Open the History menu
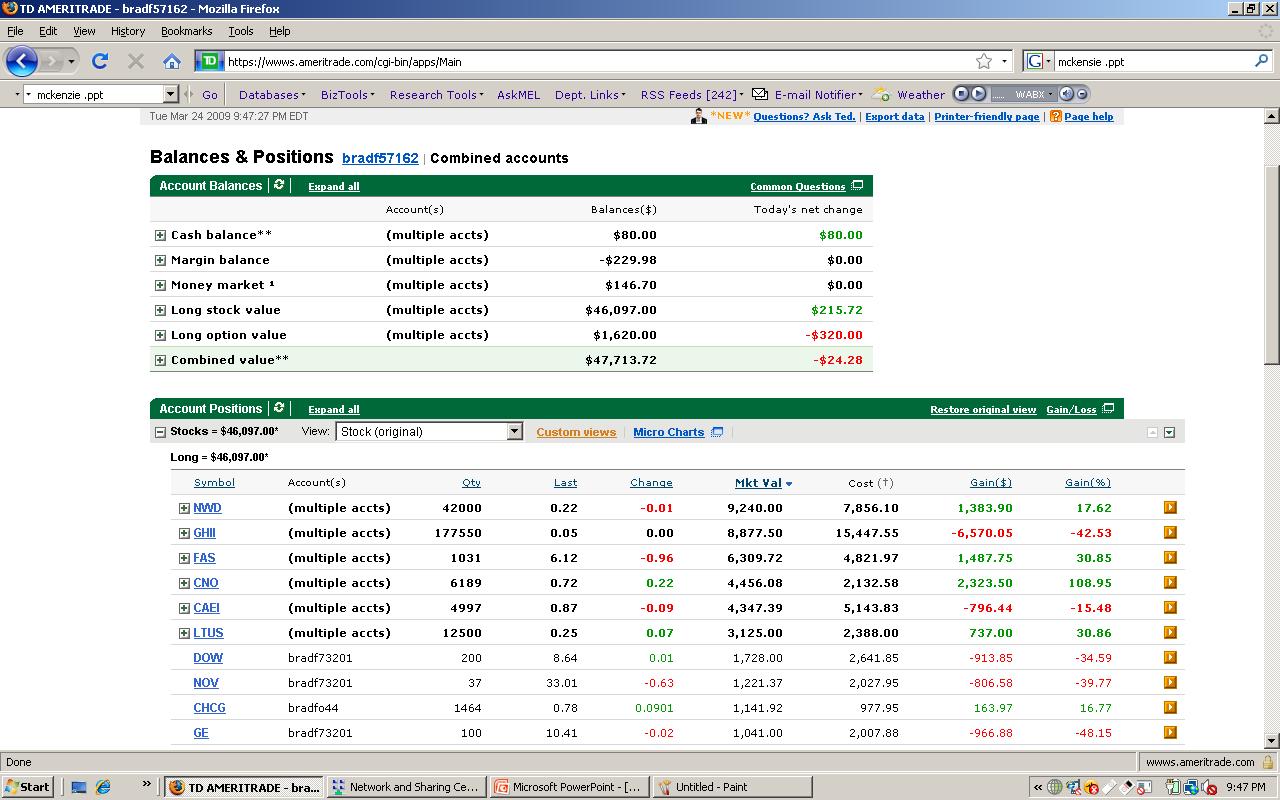1280x800 pixels. point(127,31)
